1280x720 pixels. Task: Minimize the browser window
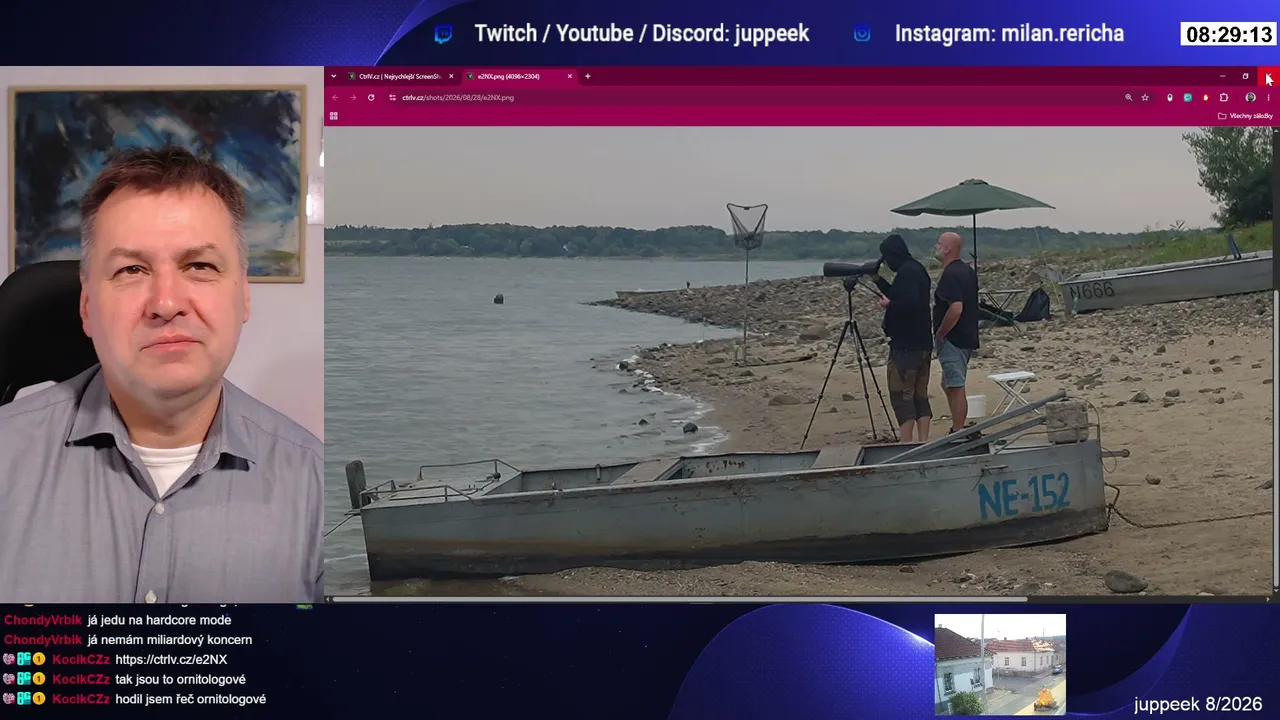1222,76
